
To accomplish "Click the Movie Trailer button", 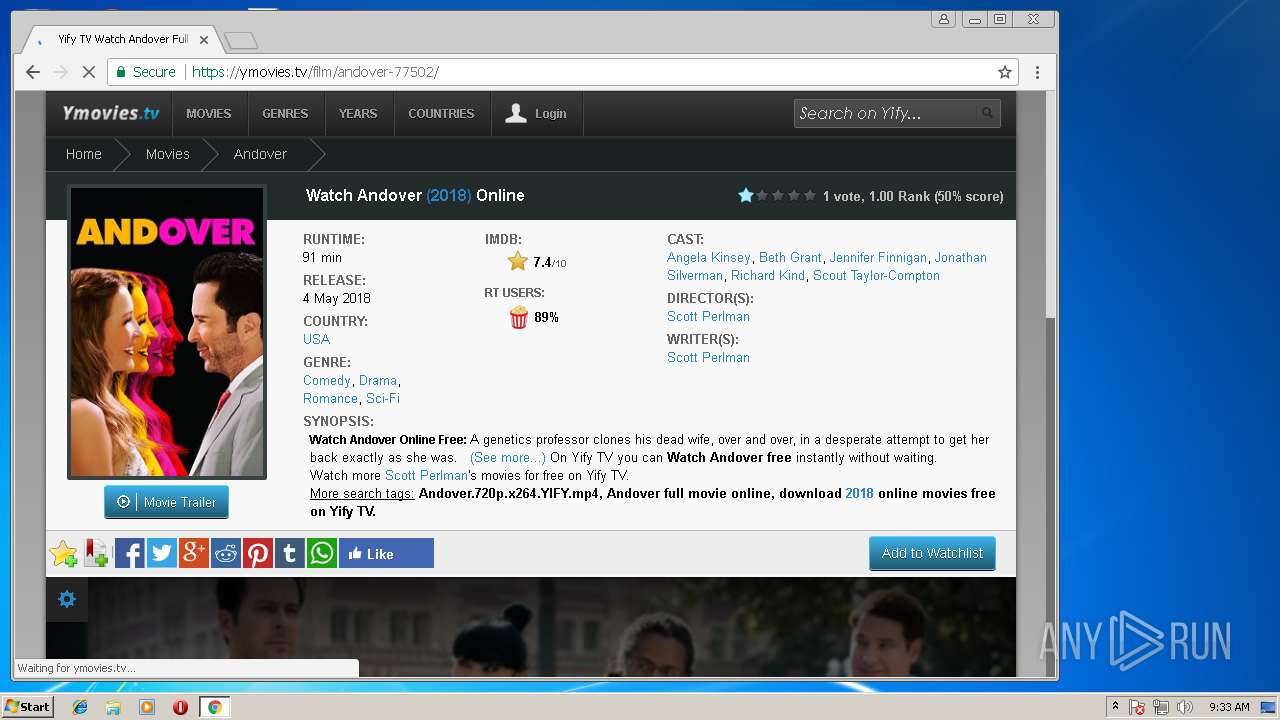I will (166, 502).
